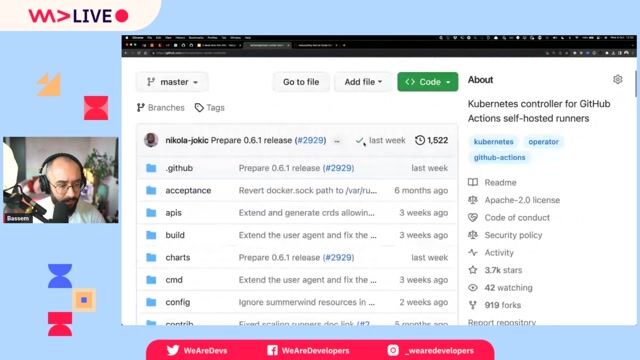The height and width of the screenshot is (360, 640).
Task: View the 919 forks link
Action: [x=502, y=305]
